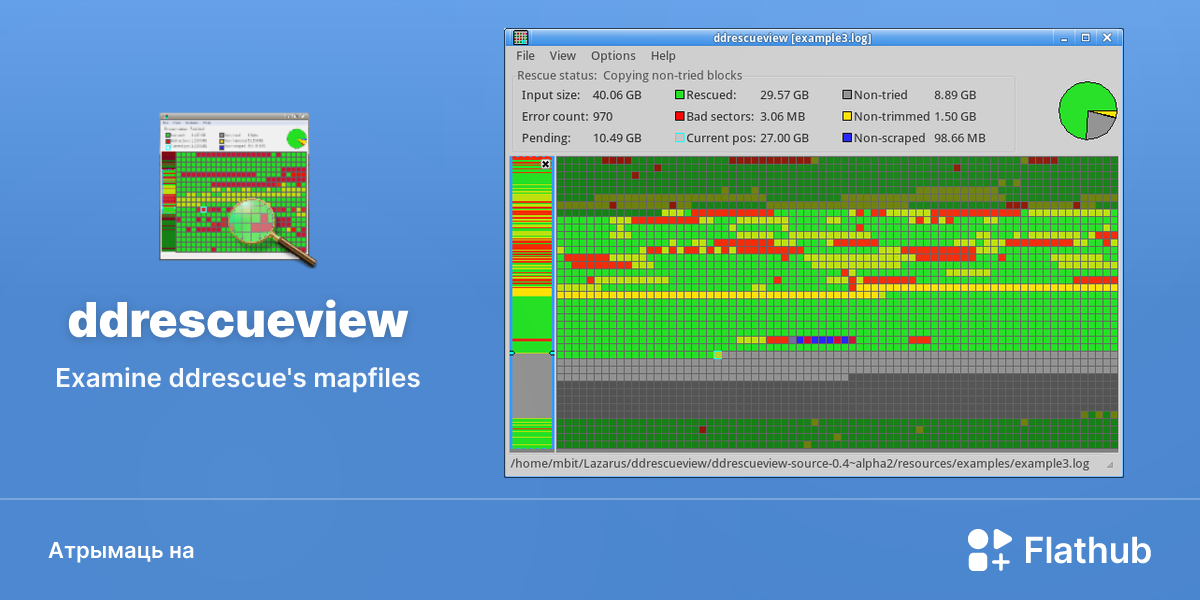Minimize the ddrescueview window
This screenshot has width=1200, height=600.
[x=1065, y=38]
